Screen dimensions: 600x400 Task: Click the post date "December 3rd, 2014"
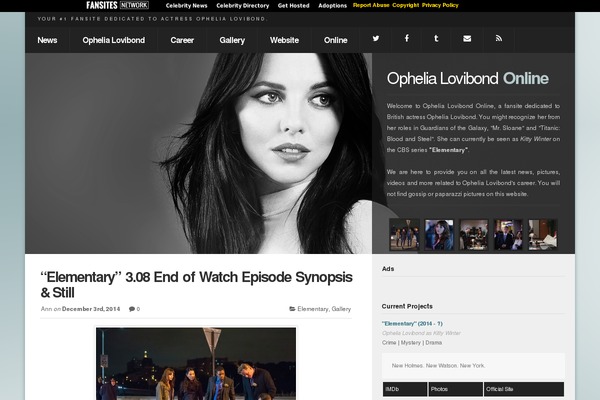pyautogui.click(x=91, y=309)
